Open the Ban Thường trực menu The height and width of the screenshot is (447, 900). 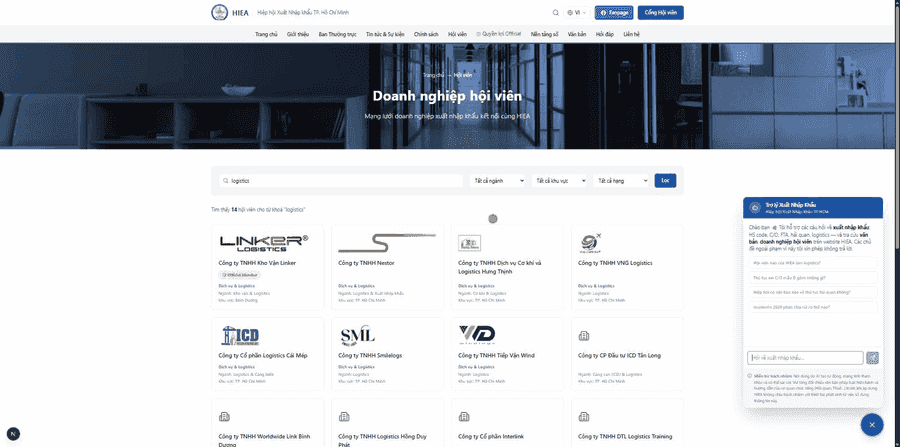click(338, 34)
